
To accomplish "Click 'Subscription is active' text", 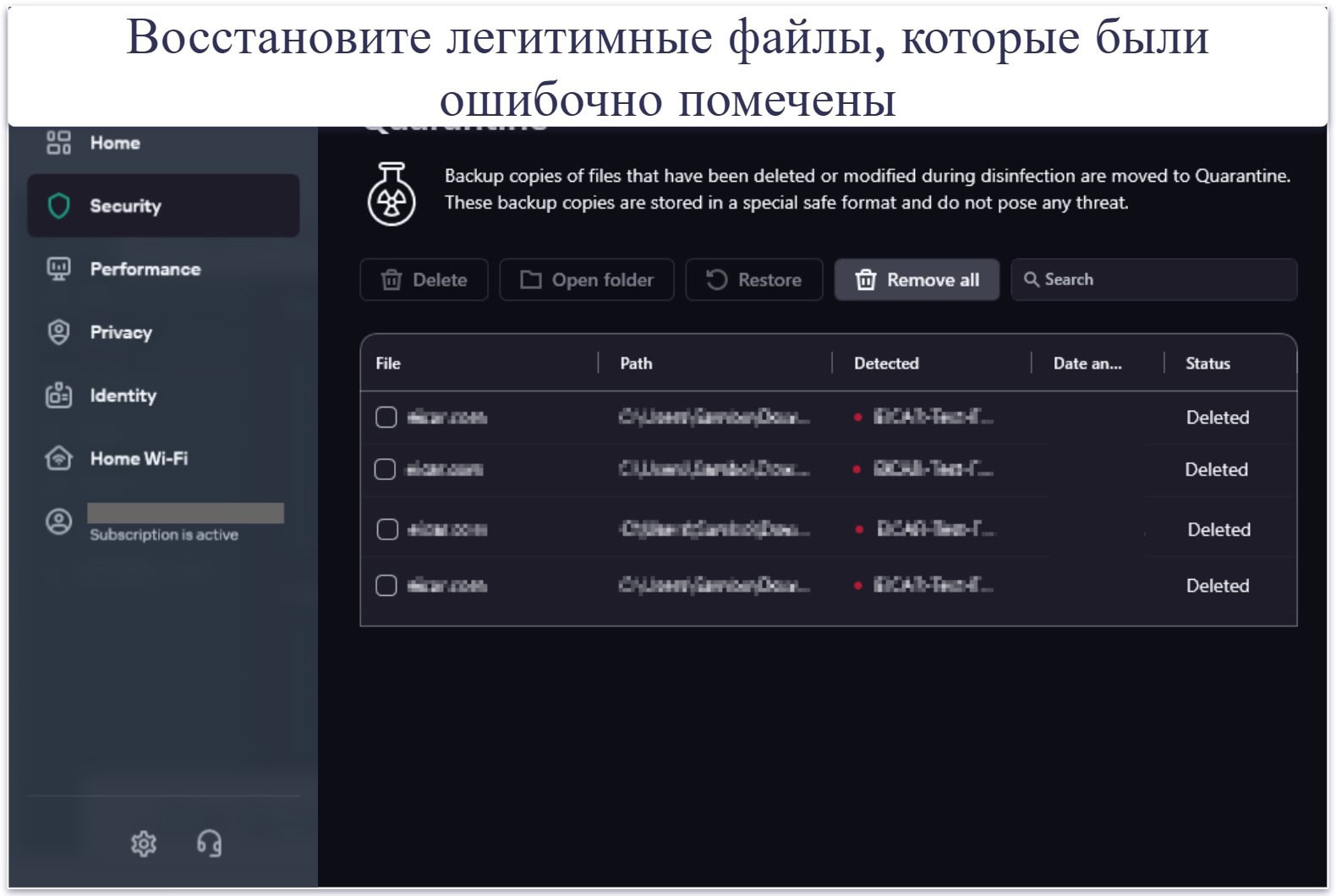I will pyautogui.click(x=164, y=534).
